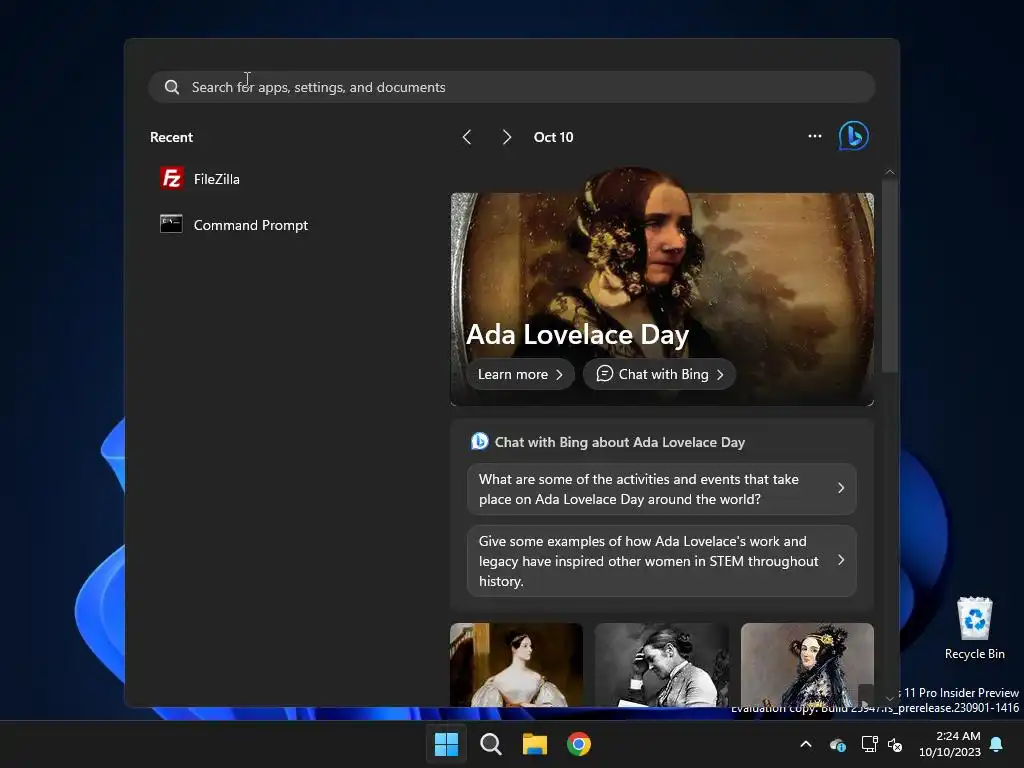Open Command Prompt from the Recent list
This screenshot has width=1024, height=768.
click(234, 225)
